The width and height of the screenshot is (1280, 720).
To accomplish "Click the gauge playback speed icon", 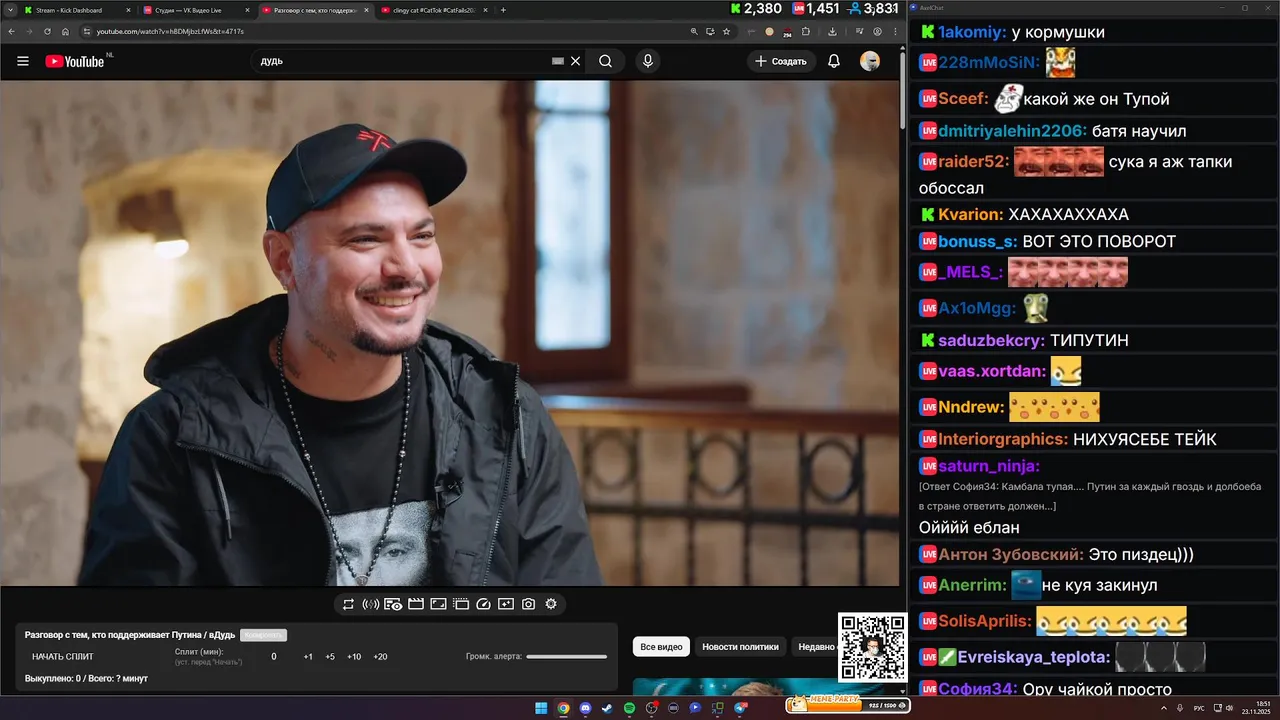I will point(484,604).
